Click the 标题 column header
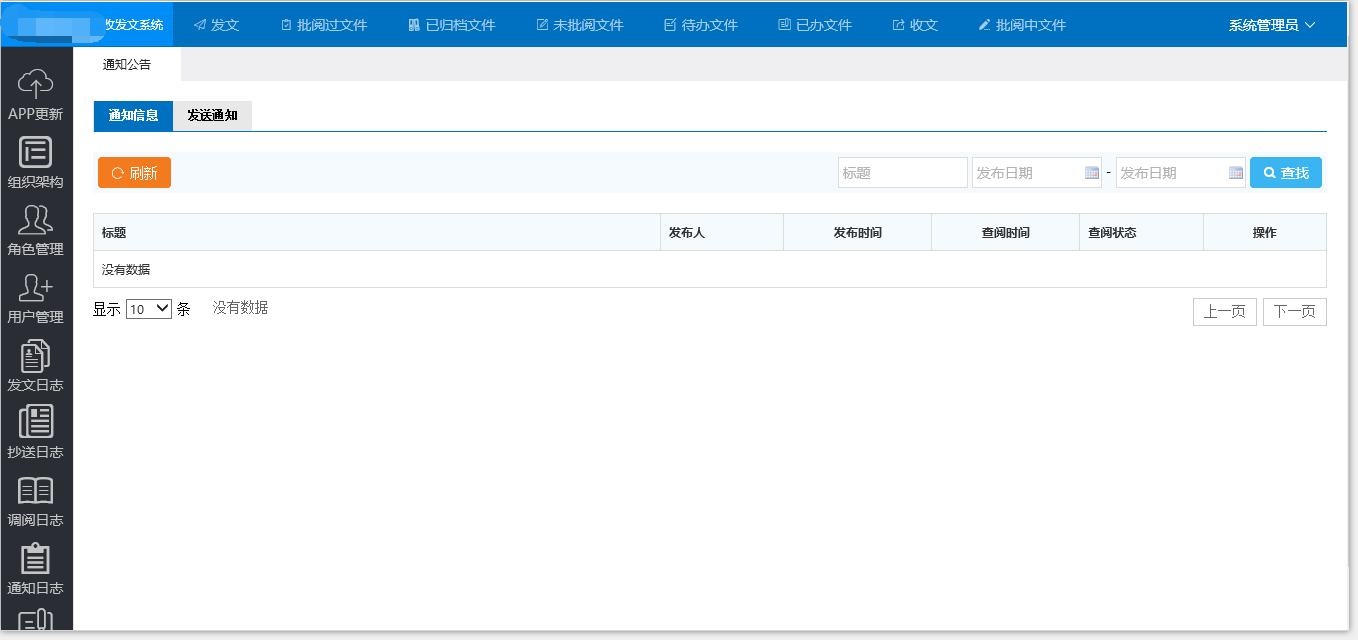Screen dimensions: 1358x640 click(377, 232)
